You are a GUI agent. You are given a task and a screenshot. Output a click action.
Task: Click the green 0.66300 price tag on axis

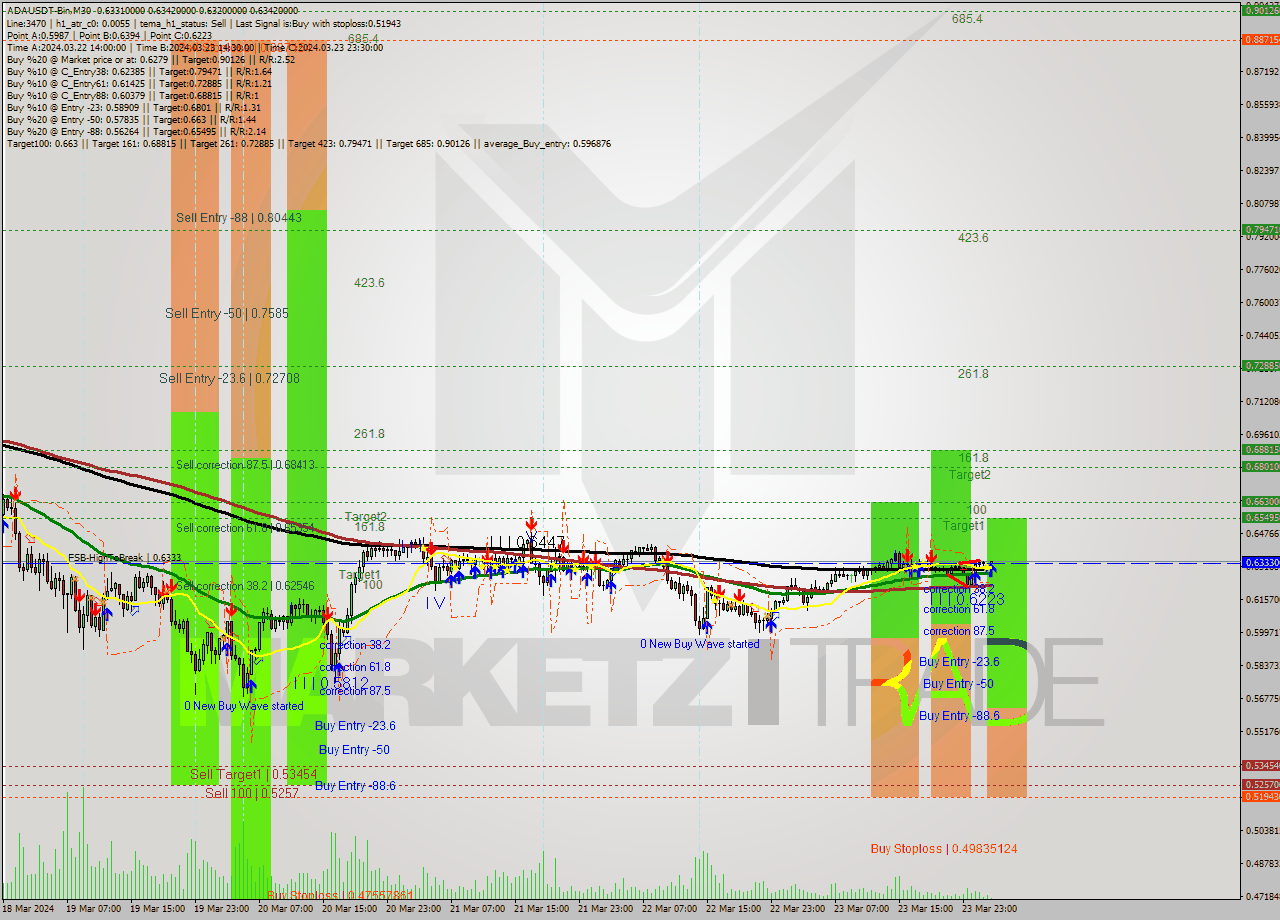(x=1260, y=501)
